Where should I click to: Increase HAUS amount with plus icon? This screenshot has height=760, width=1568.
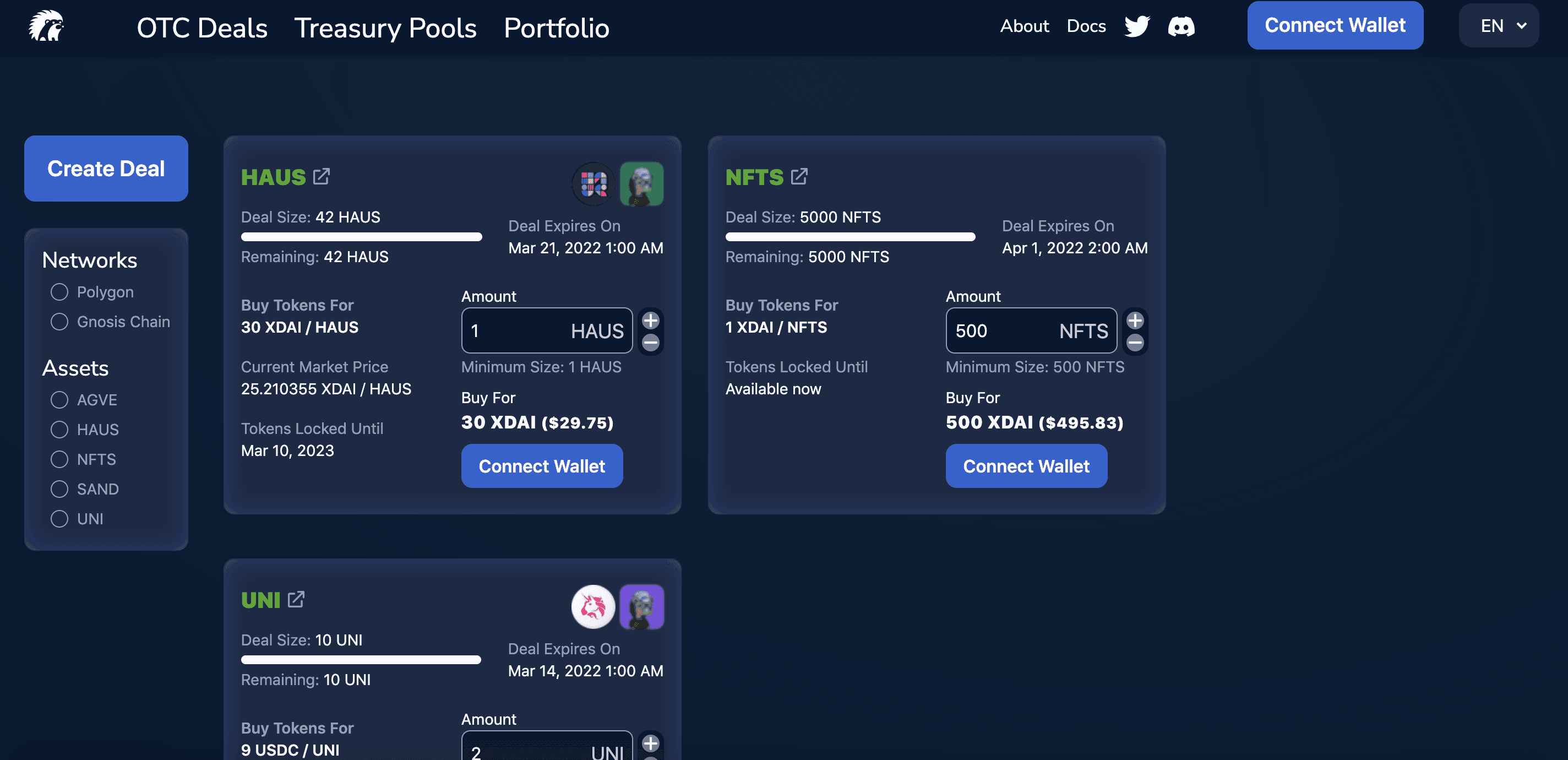tap(651, 321)
